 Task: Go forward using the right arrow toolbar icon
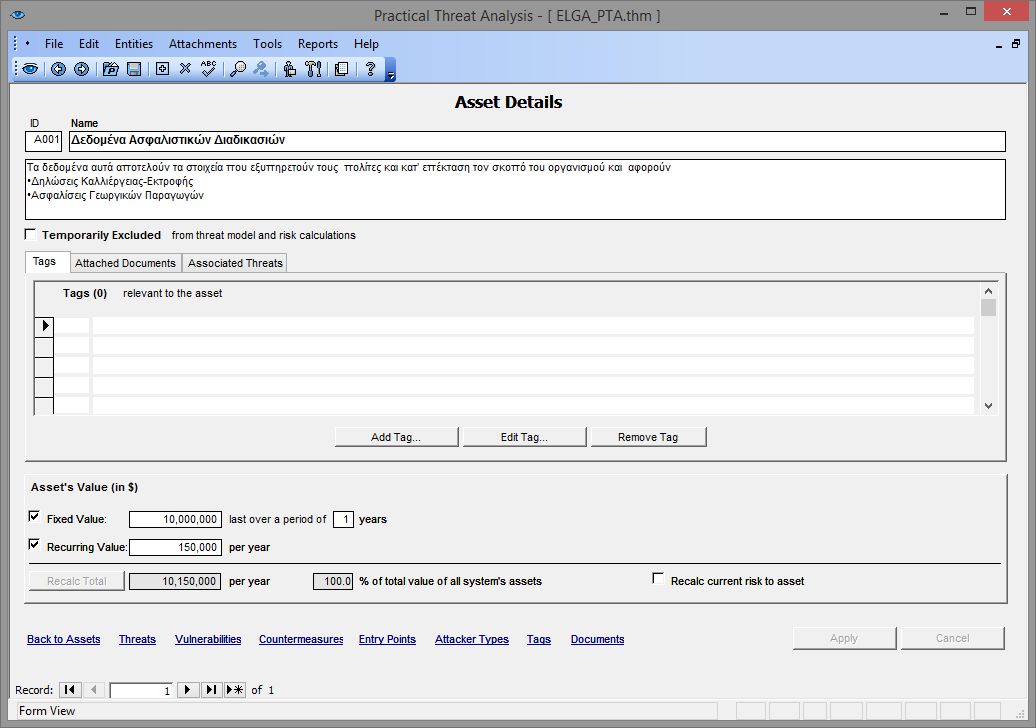[81, 69]
